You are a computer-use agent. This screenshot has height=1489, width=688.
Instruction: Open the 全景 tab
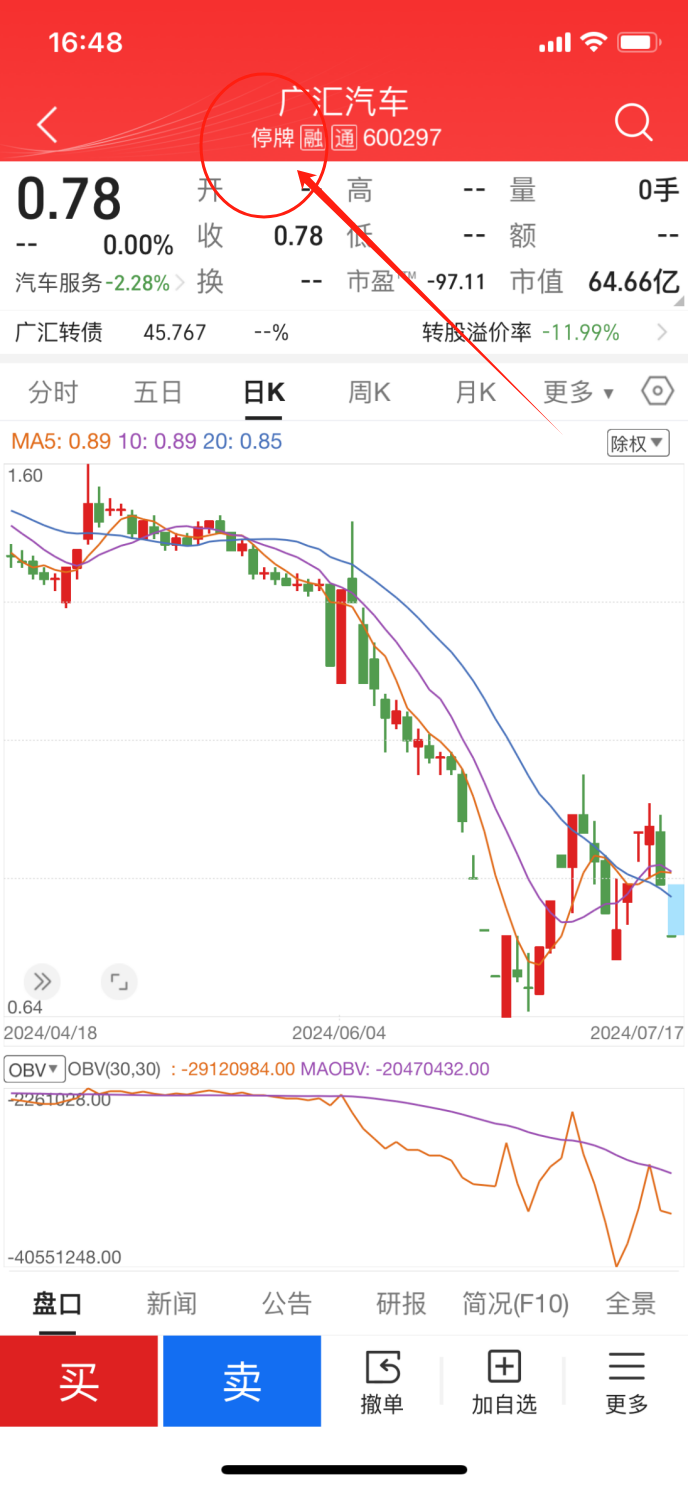[631, 1303]
